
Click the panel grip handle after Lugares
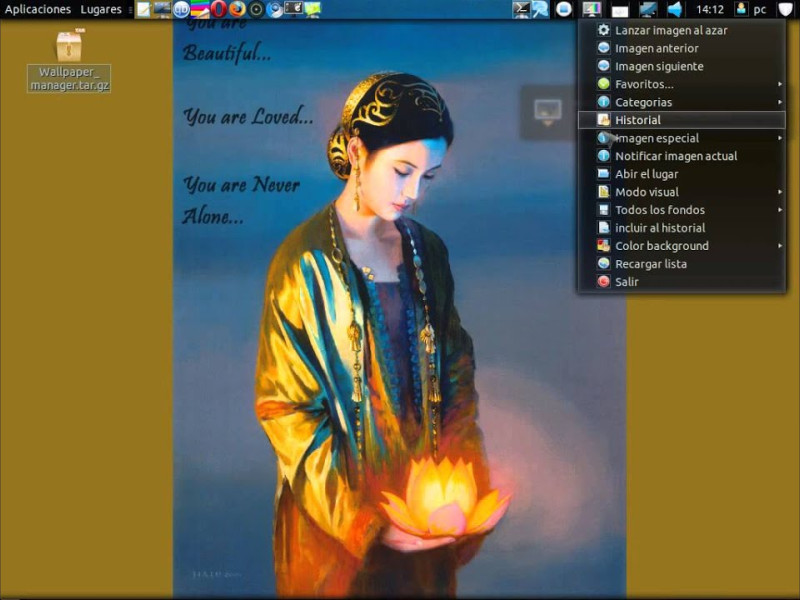[131, 10]
